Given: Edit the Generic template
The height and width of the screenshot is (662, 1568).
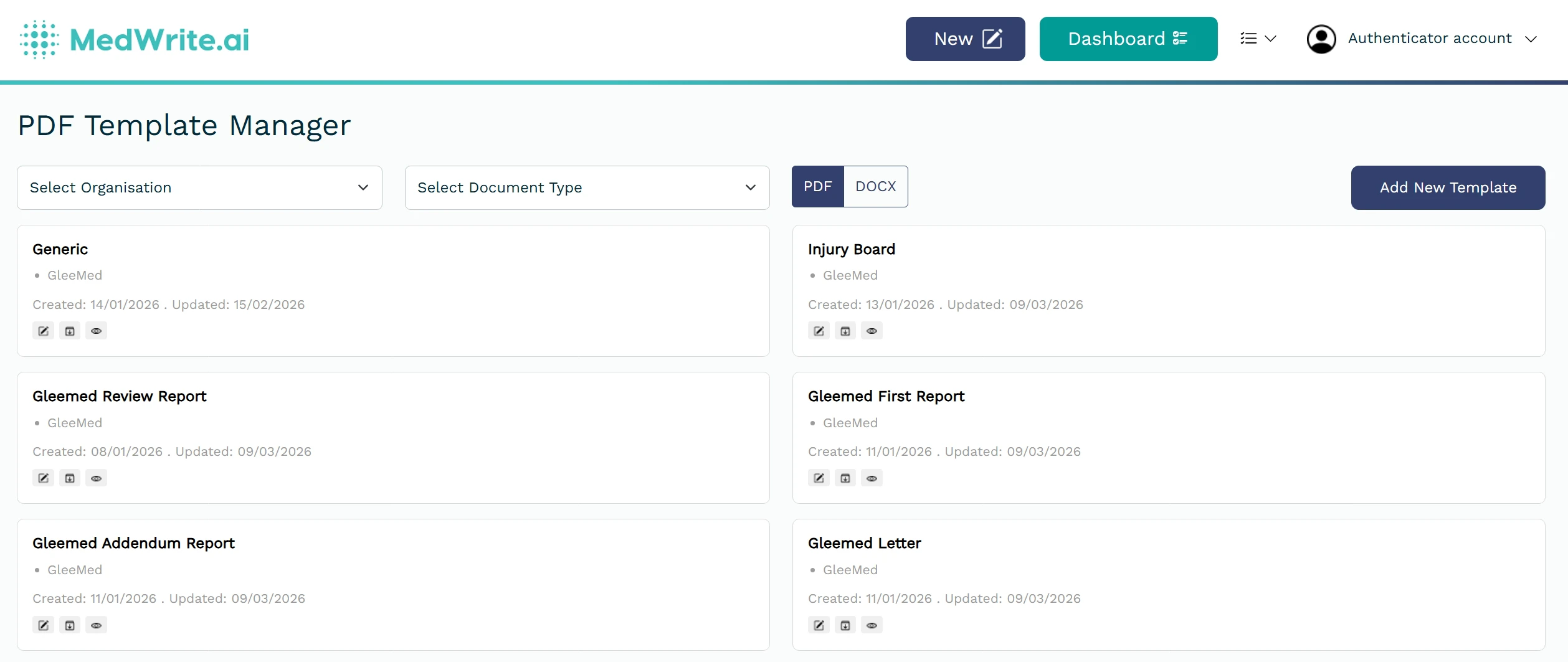Looking at the screenshot, I should tap(43, 331).
